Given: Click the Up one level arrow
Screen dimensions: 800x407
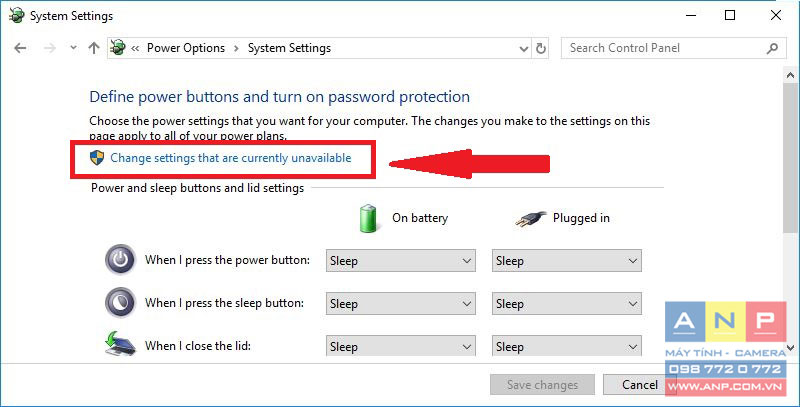Looking at the screenshot, I should click(94, 48).
